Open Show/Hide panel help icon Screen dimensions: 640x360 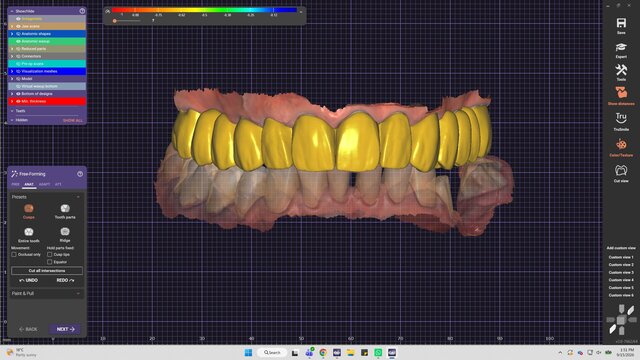(82, 11)
